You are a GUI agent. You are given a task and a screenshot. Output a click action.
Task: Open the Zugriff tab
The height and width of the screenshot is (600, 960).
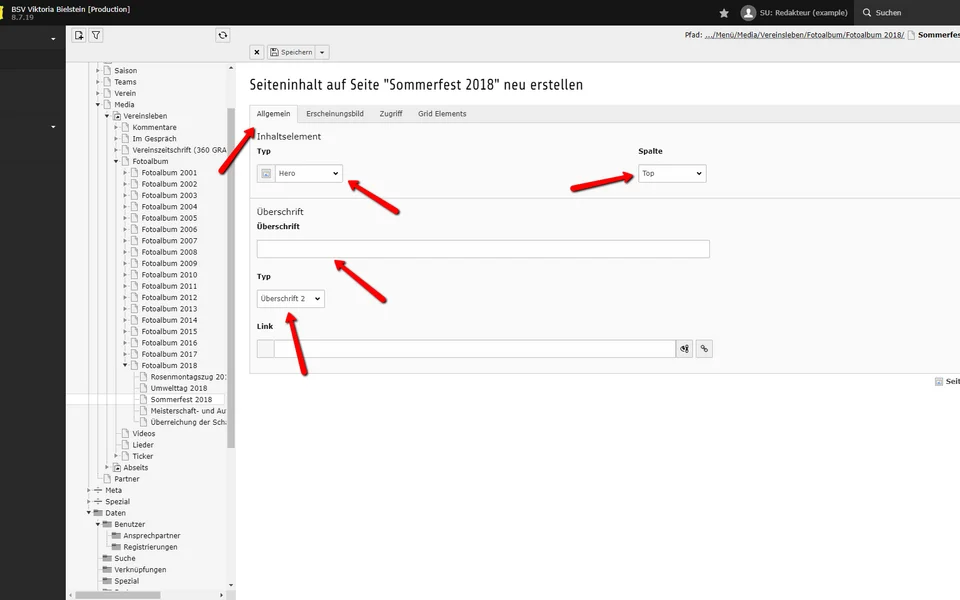390,114
